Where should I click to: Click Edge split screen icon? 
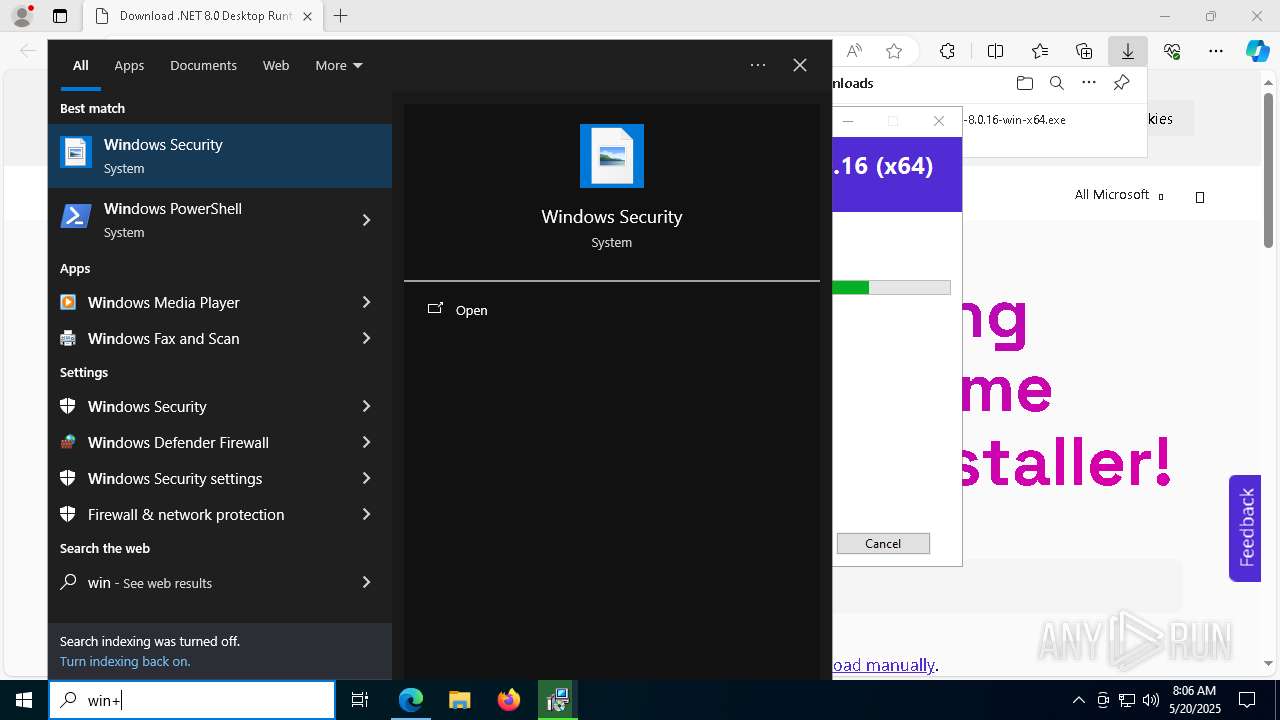995,51
